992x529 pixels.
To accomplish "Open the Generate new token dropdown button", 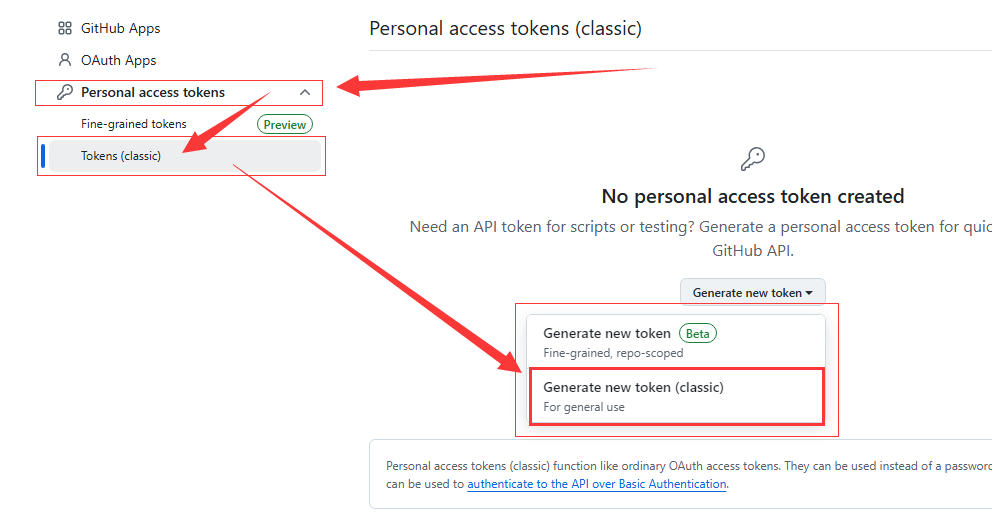I will [x=752, y=293].
